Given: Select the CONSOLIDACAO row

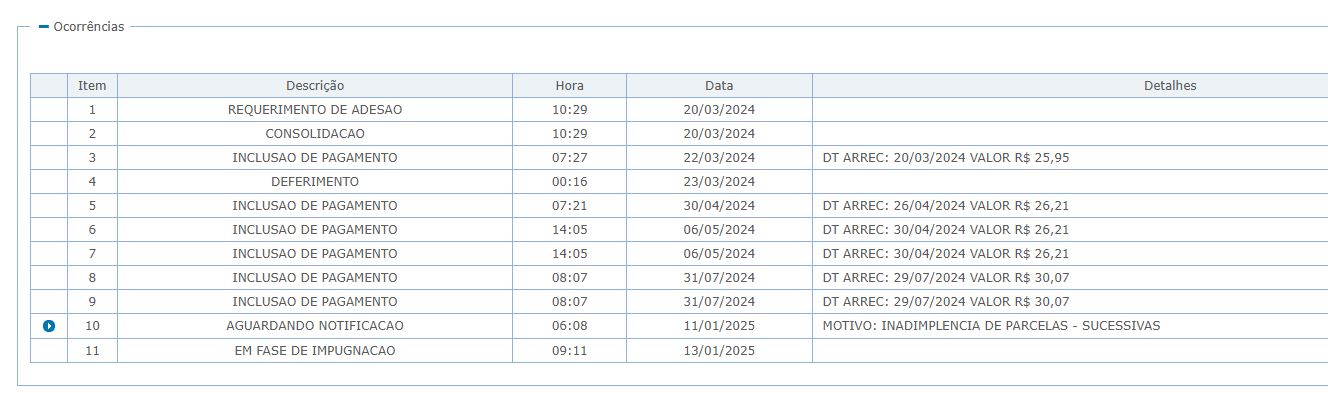Looking at the screenshot, I should (x=679, y=134).
